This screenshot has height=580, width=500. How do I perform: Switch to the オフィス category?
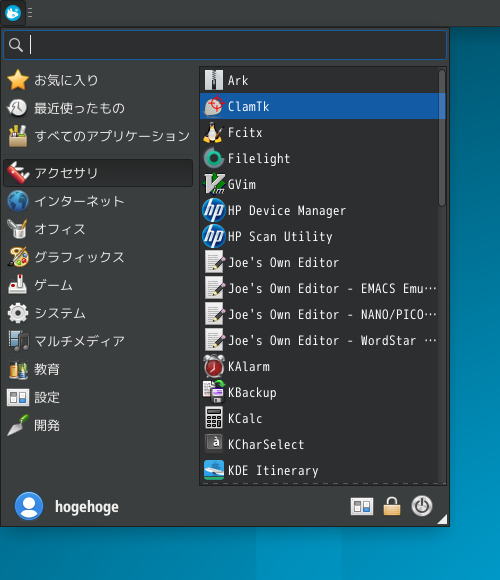click(98, 229)
